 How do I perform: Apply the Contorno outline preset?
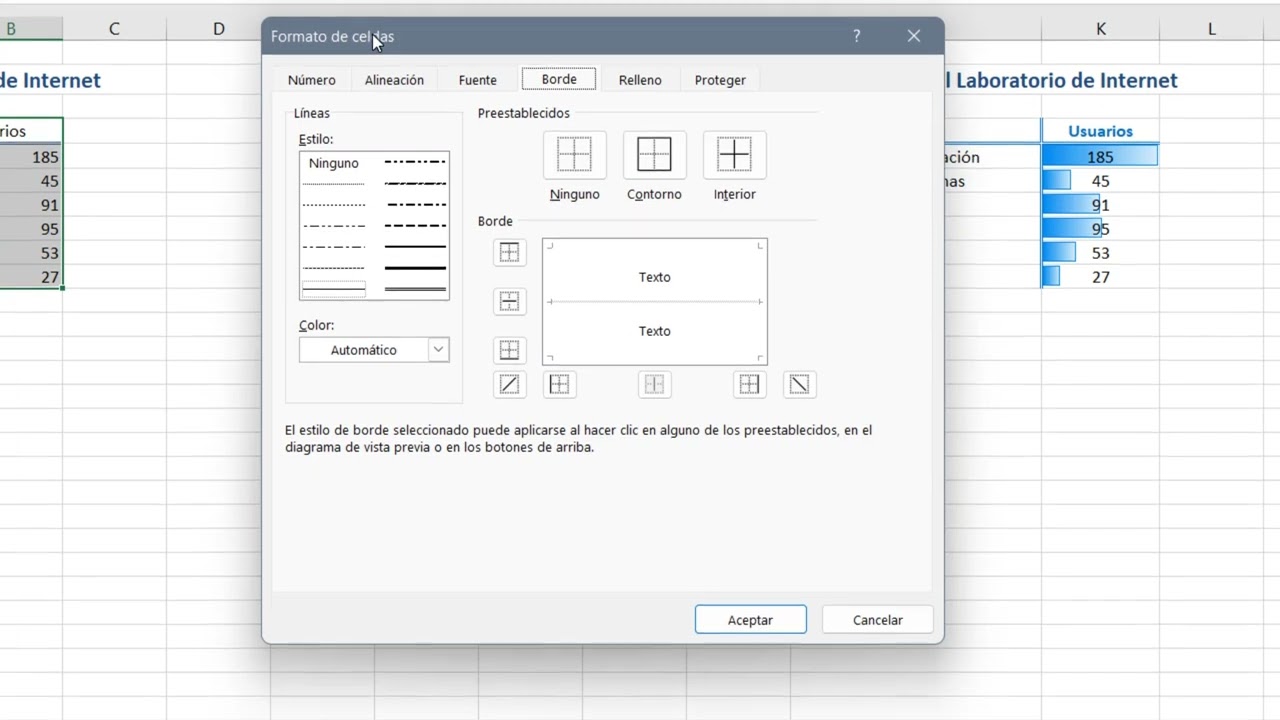tap(654, 155)
